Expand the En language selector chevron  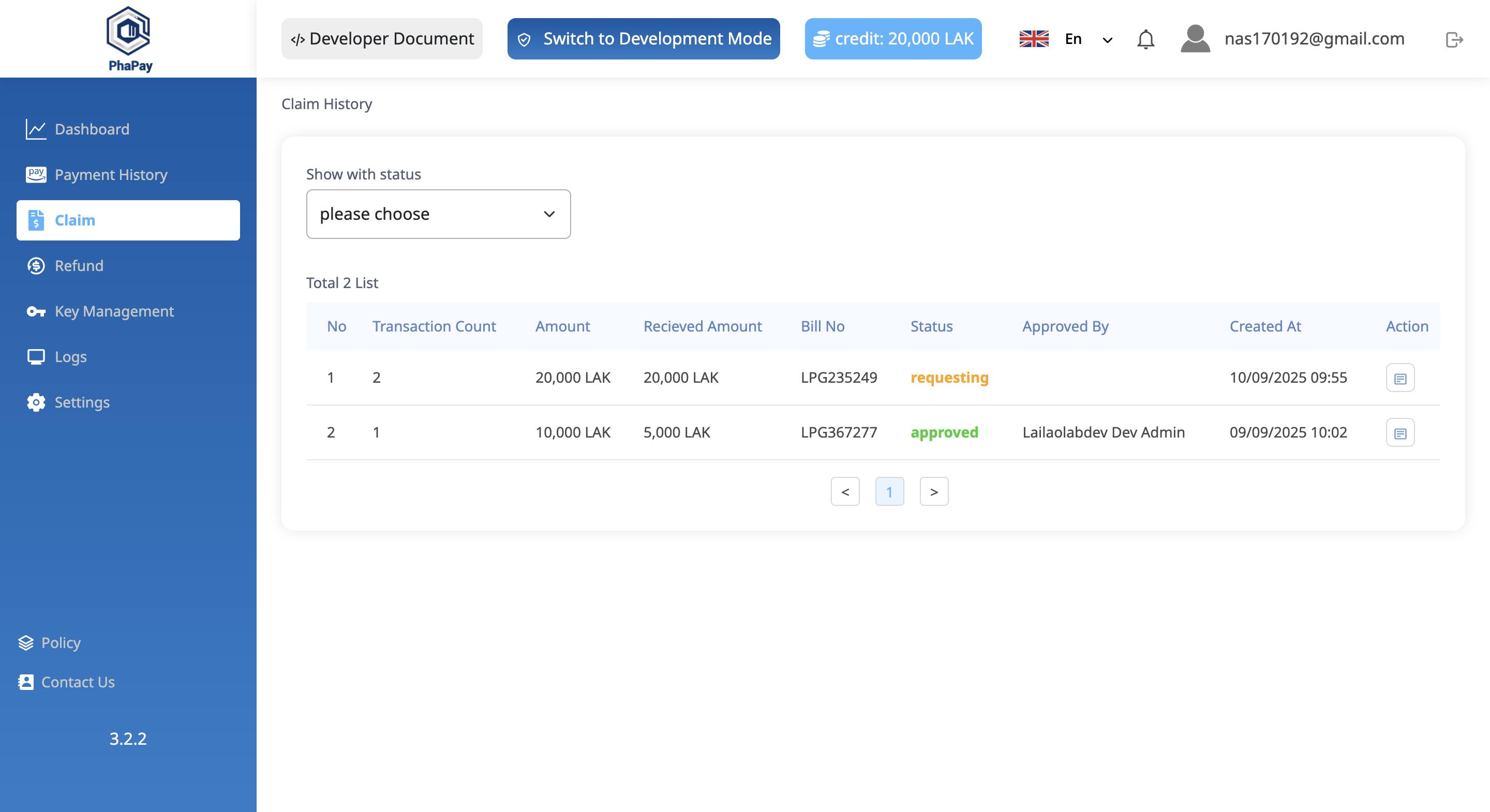click(x=1107, y=39)
